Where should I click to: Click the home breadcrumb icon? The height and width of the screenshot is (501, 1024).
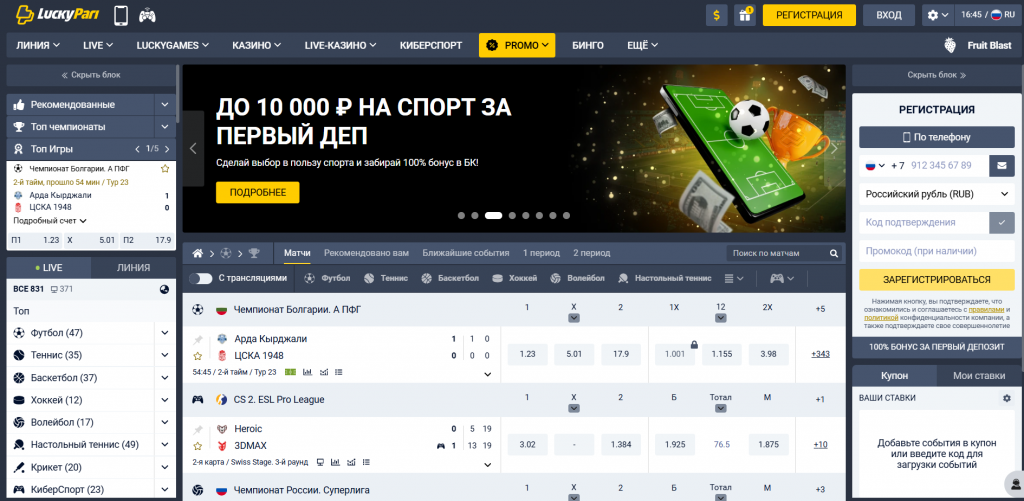(197, 253)
